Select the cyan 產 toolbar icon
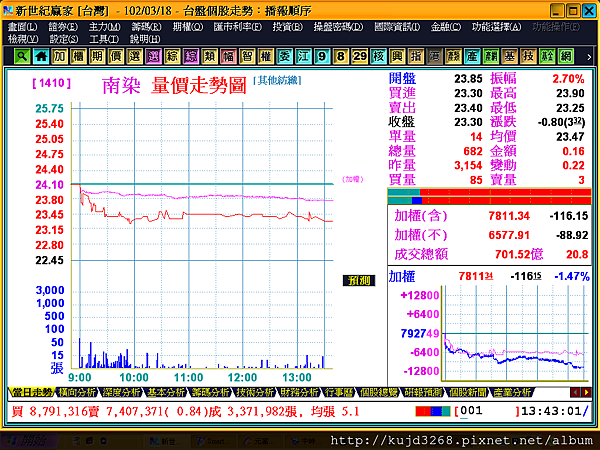The height and width of the screenshot is (450, 600). coord(472,57)
